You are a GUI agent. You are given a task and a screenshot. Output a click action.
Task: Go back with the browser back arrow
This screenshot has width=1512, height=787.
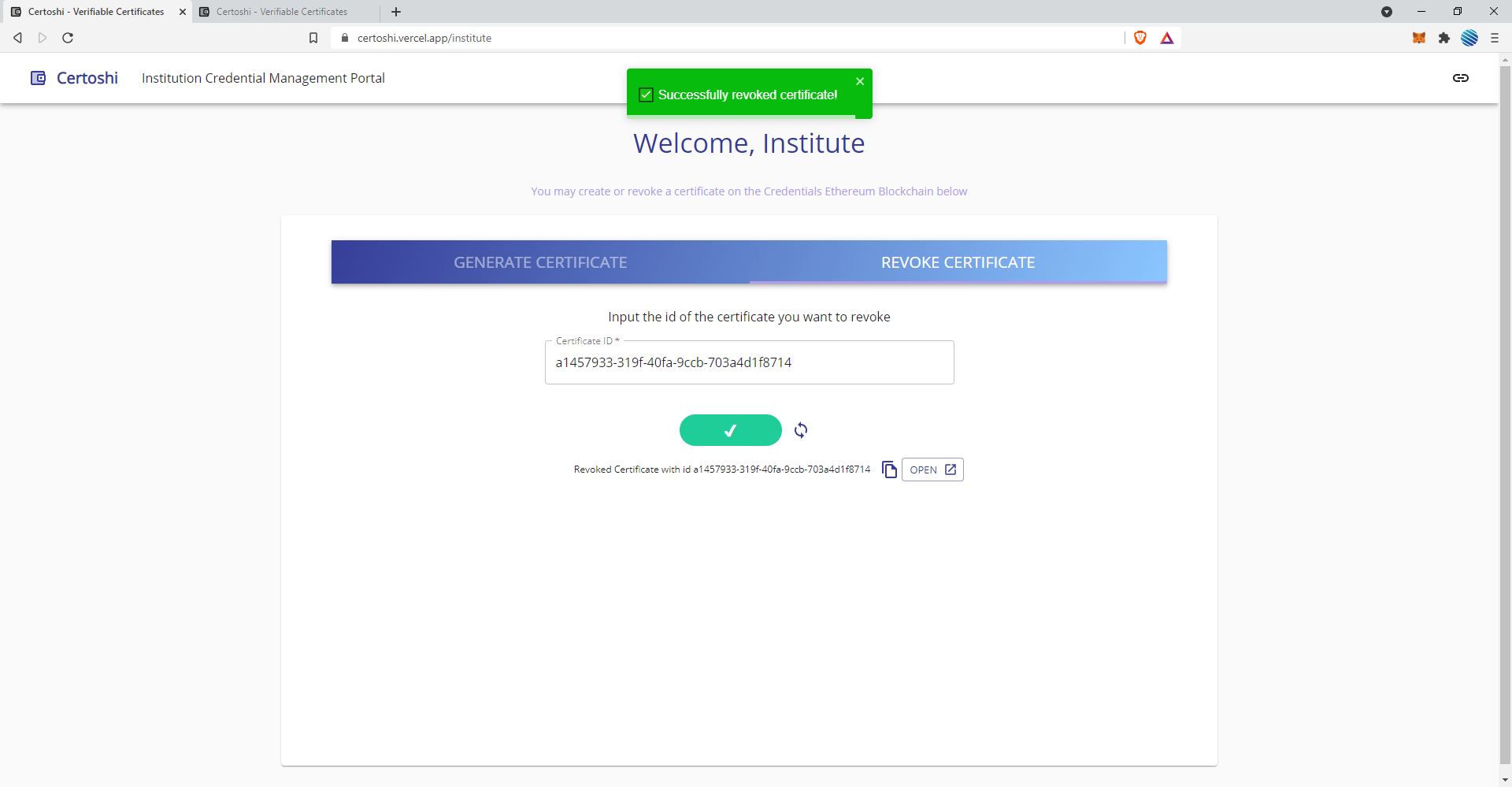17,38
